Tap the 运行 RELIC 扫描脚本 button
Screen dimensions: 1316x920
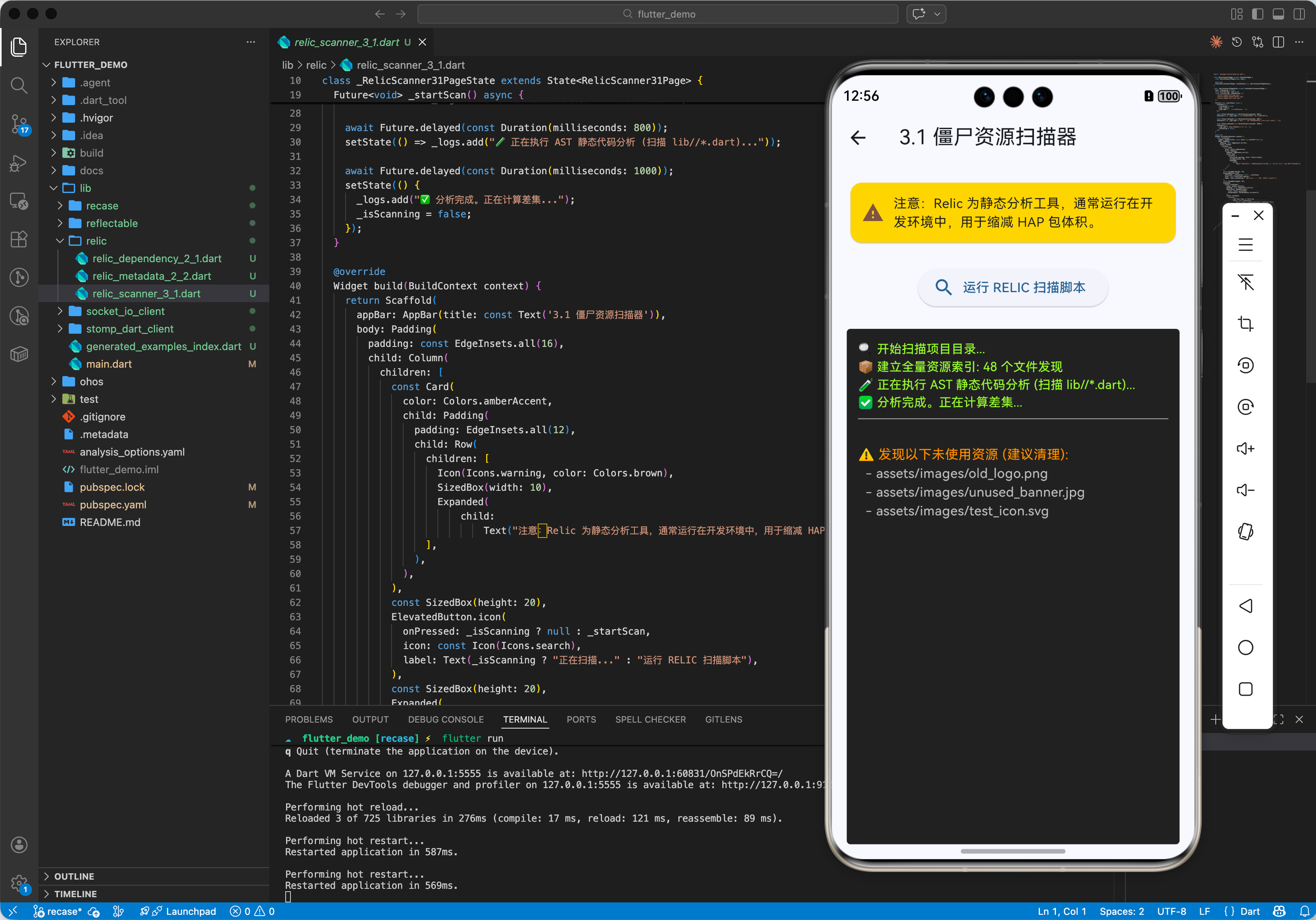coord(1012,287)
